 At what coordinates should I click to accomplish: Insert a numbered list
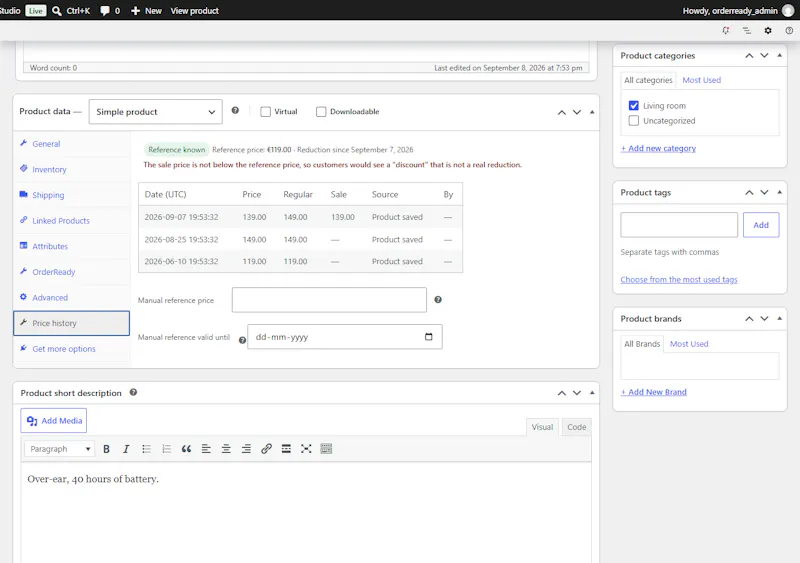pyautogui.click(x=166, y=449)
